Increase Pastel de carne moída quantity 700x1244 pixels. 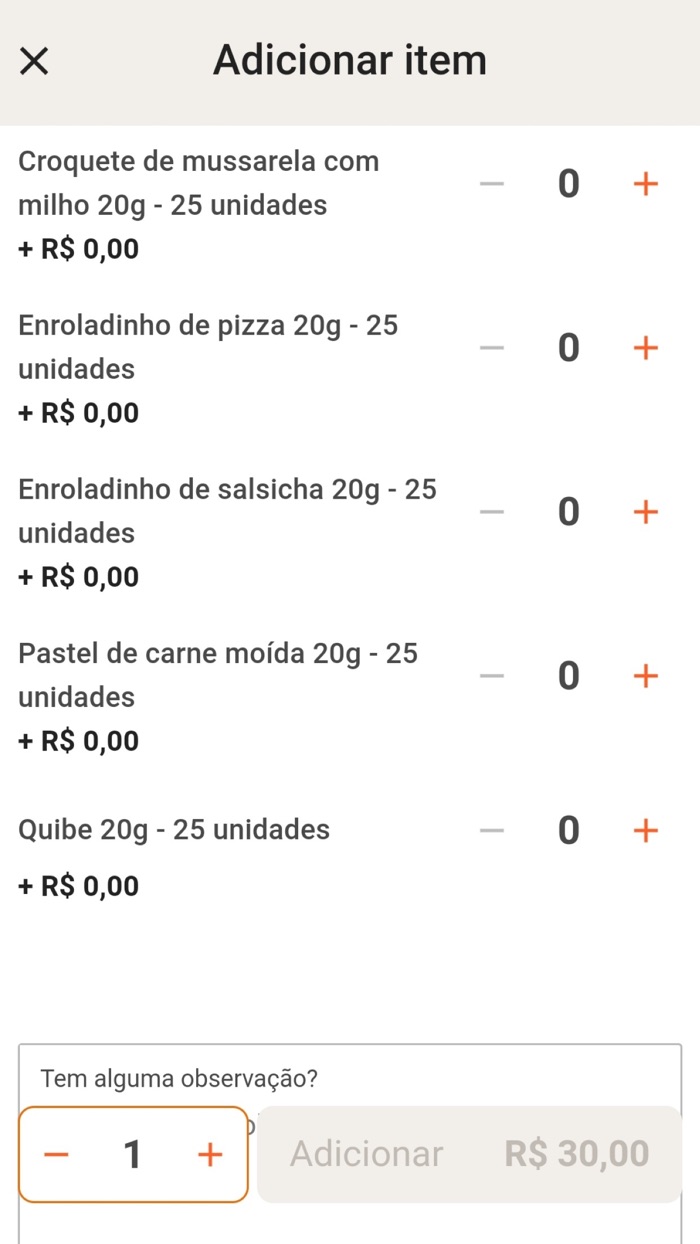646,675
